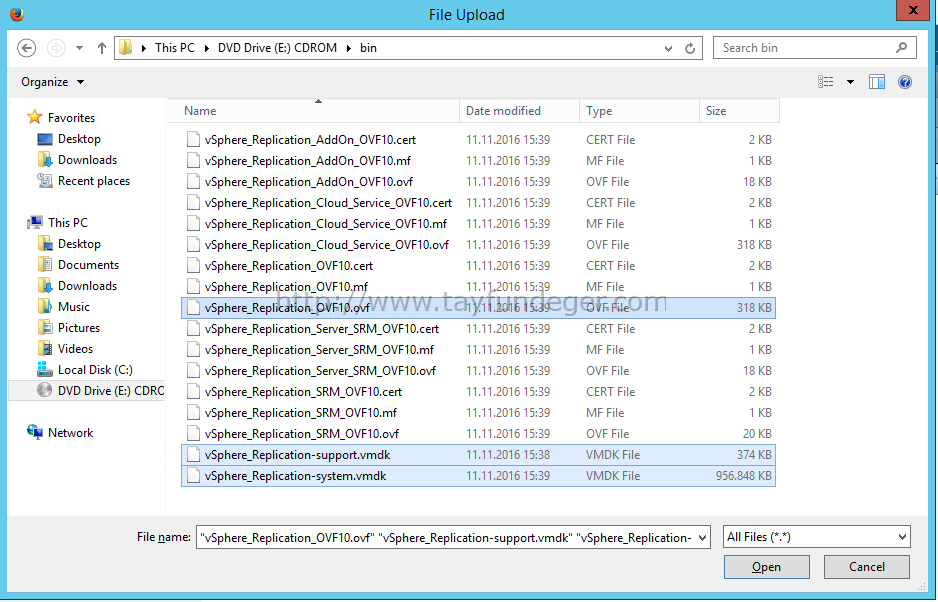938x602 pixels.
Task: Select file vSphere_Replication_Cloud_Service_OVF10.ovf
Action: click(479, 244)
